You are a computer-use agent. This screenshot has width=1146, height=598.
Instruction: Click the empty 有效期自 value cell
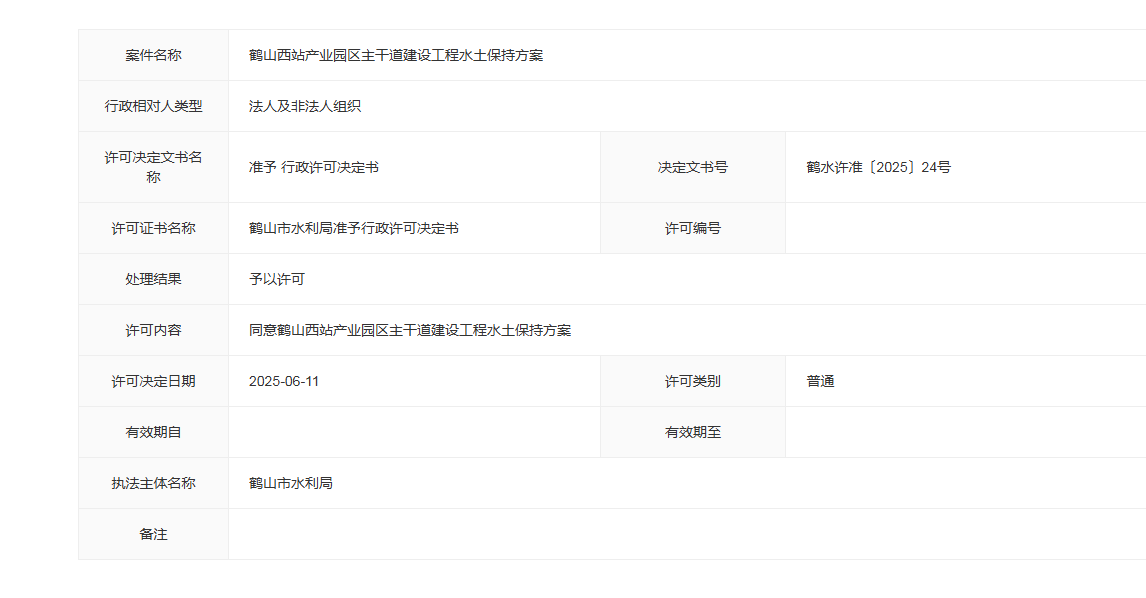pos(413,432)
